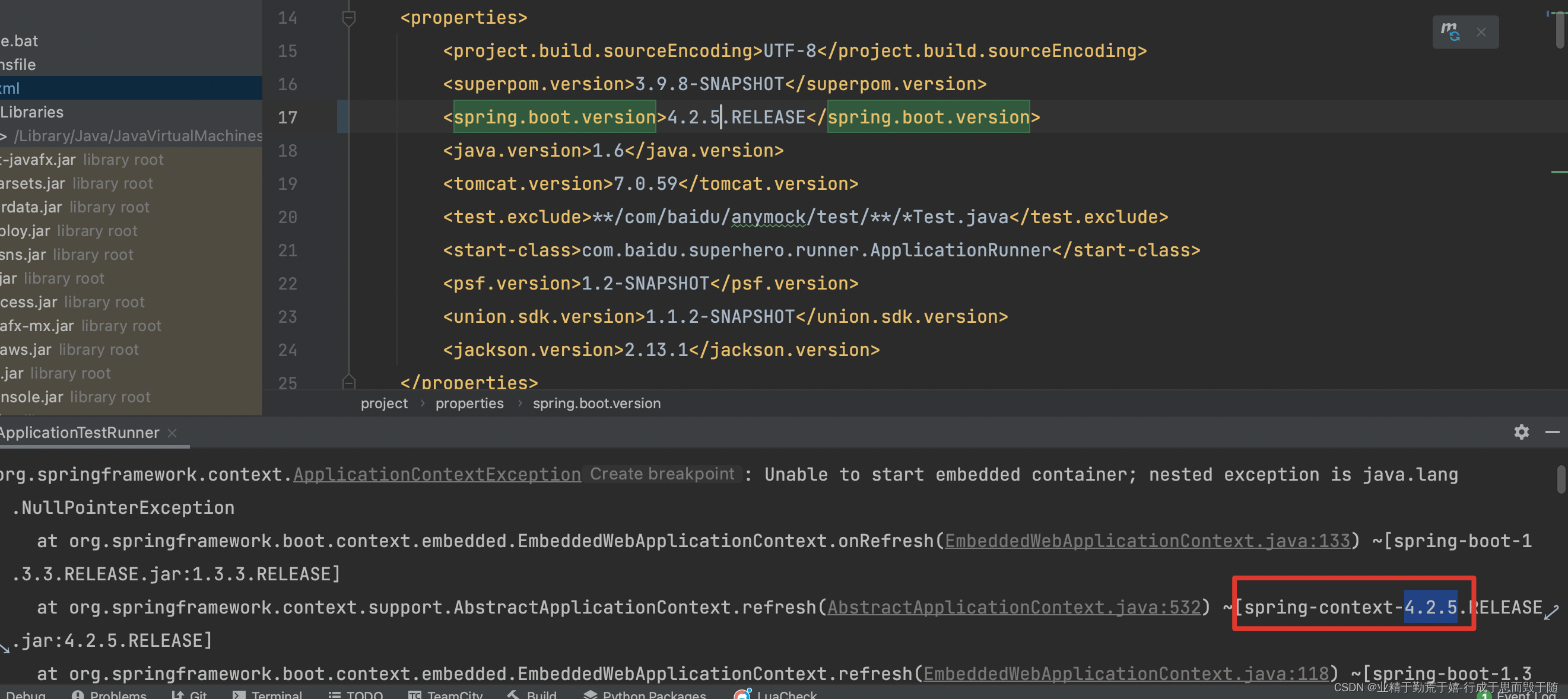Toggle soft-wrap arrow at console line end
The image size is (1568, 699).
coord(1551,611)
